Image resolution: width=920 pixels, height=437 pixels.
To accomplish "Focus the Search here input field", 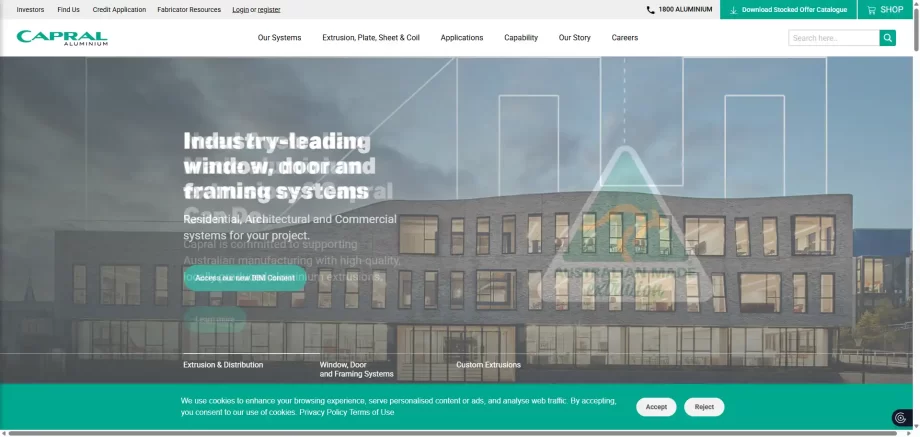I will (834, 38).
